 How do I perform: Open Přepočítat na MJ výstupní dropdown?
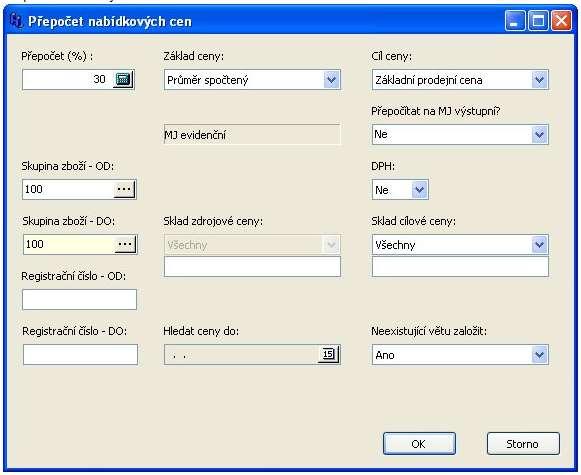coord(539,134)
